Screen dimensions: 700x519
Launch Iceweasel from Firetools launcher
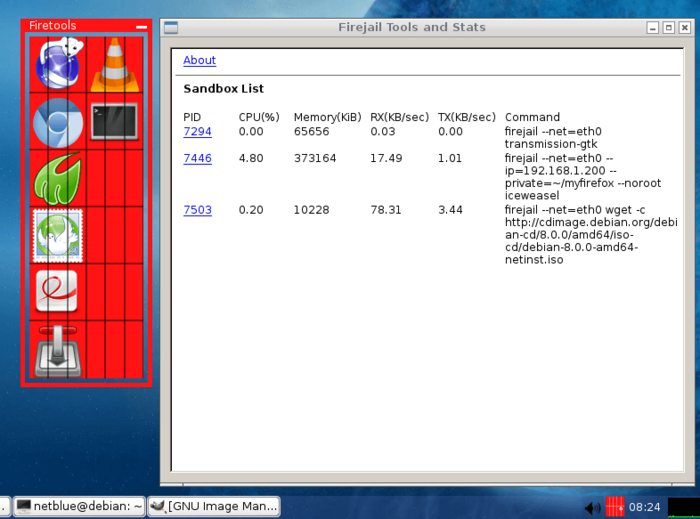click(58, 64)
